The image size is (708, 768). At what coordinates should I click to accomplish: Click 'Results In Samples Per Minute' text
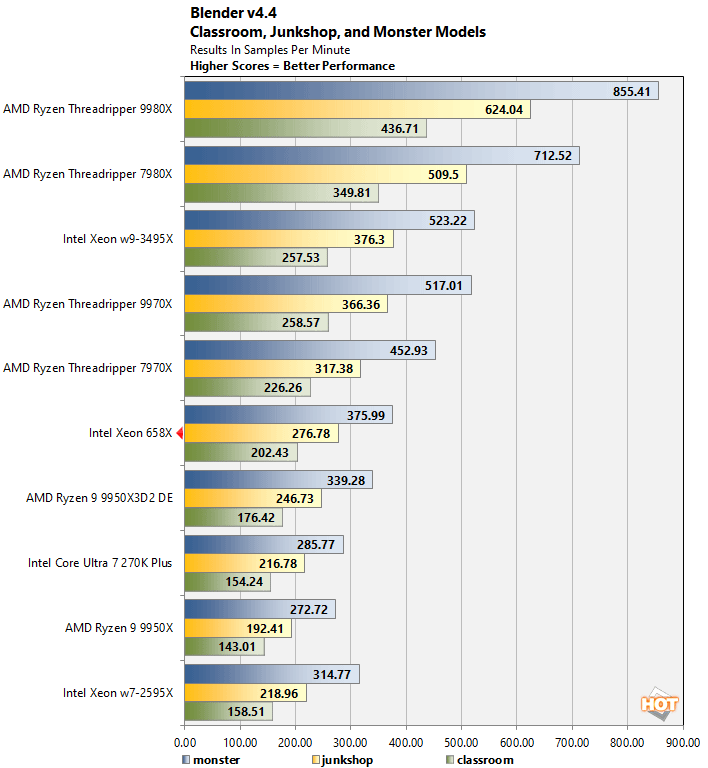click(270, 50)
